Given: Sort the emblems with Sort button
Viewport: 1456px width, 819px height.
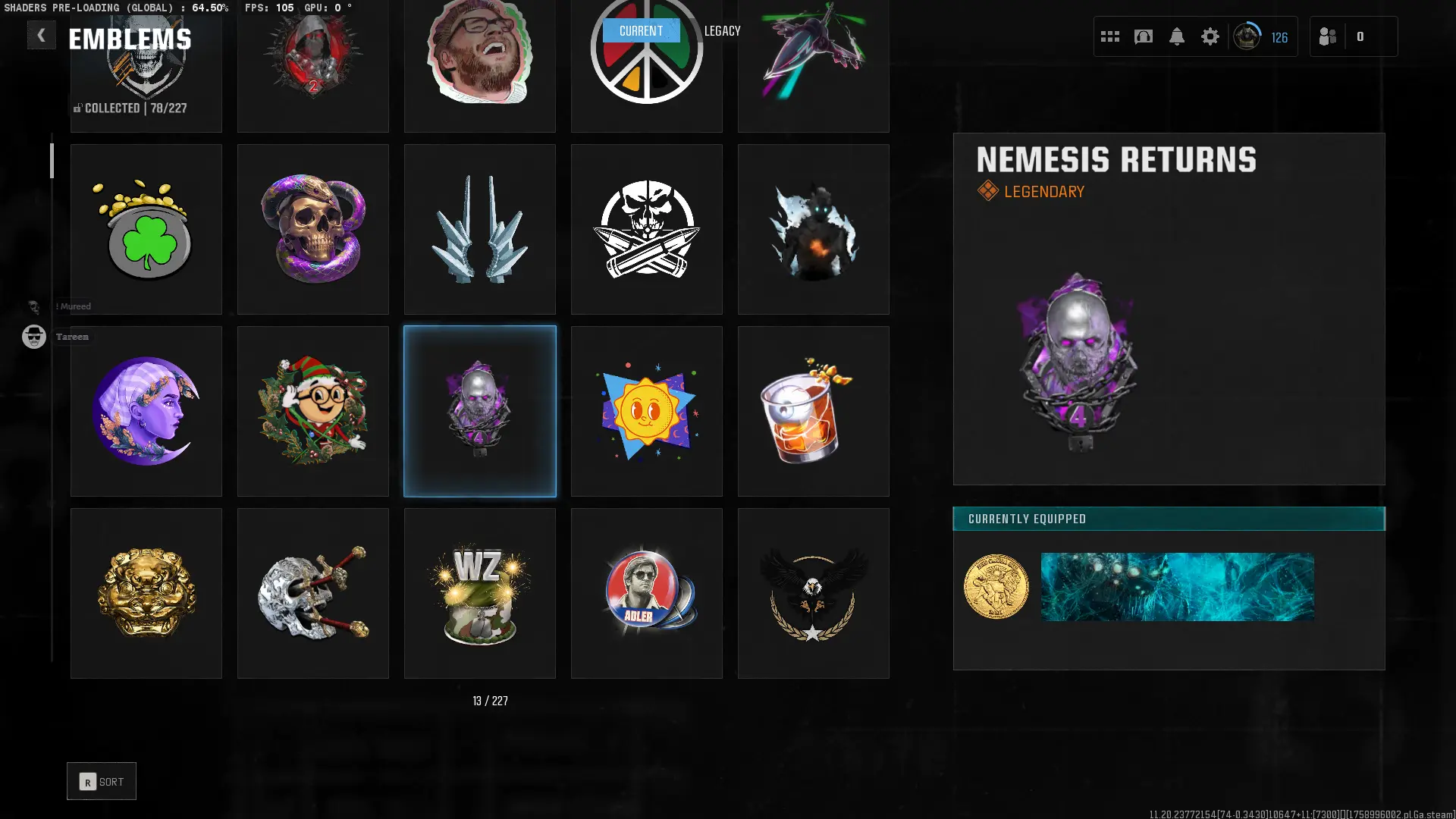Looking at the screenshot, I should (102, 781).
